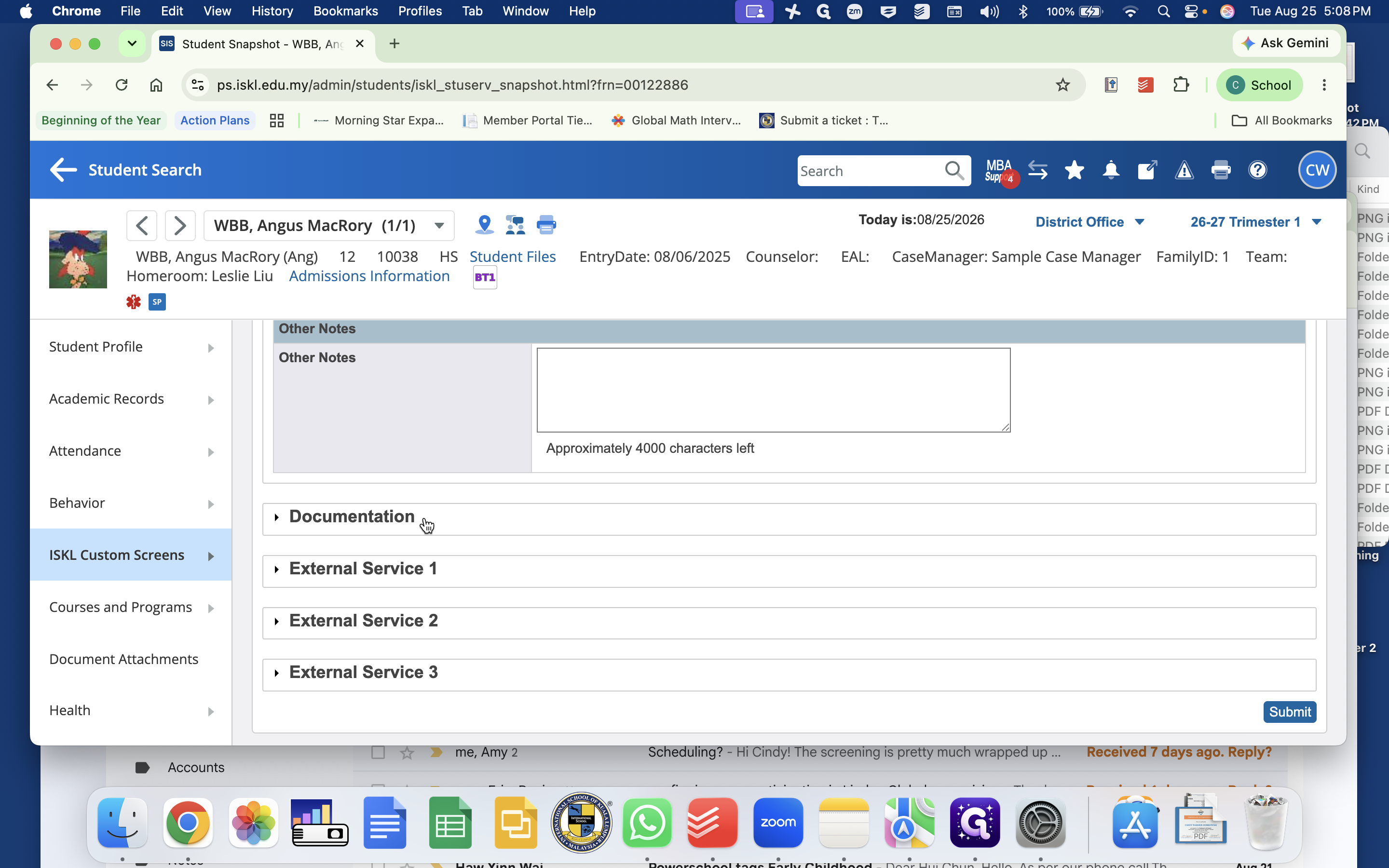1389x868 pixels.
Task: Open the All Bookmarks folder
Action: [x=1281, y=121]
